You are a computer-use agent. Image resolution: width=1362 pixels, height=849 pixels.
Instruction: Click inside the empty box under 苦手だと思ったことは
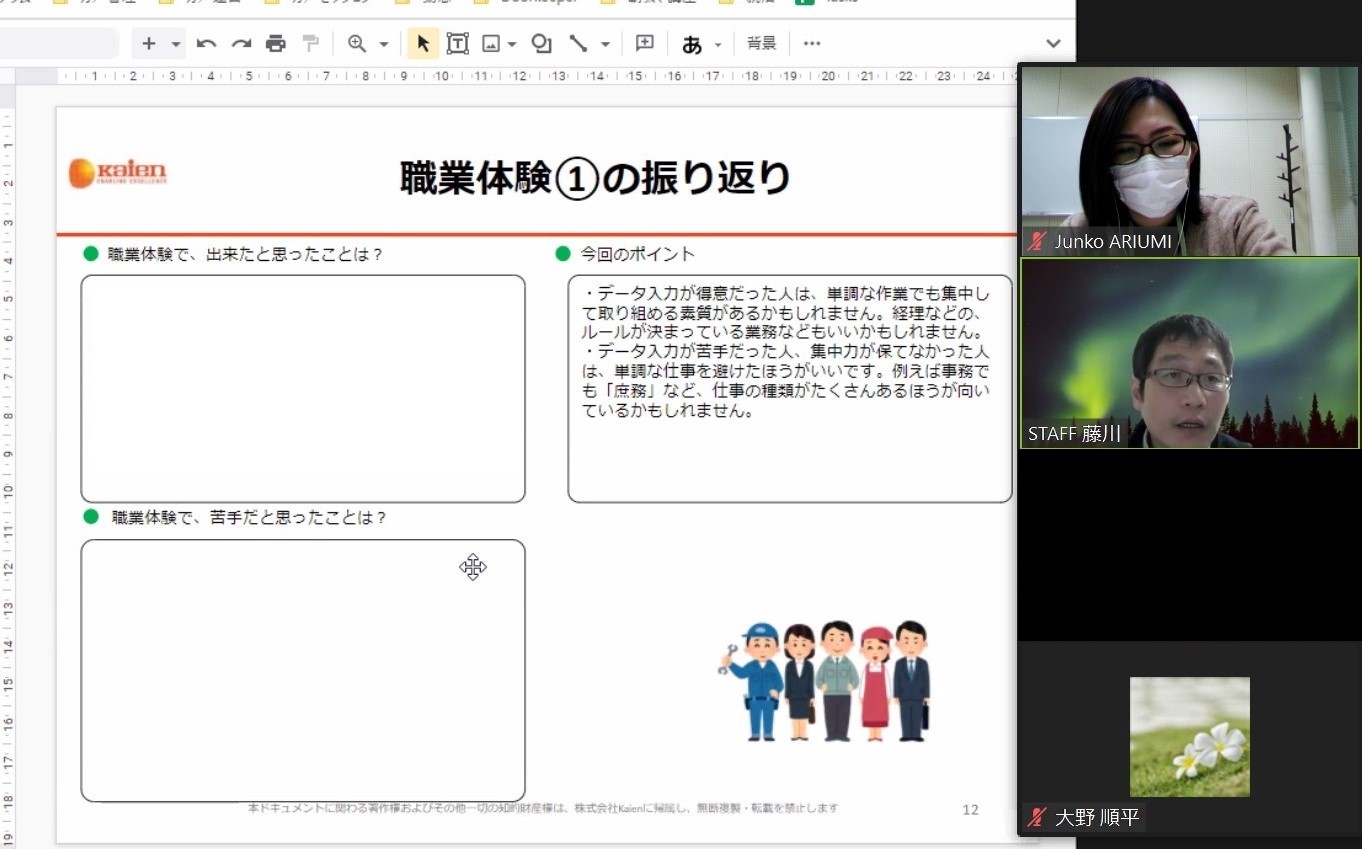pyautogui.click(x=303, y=670)
